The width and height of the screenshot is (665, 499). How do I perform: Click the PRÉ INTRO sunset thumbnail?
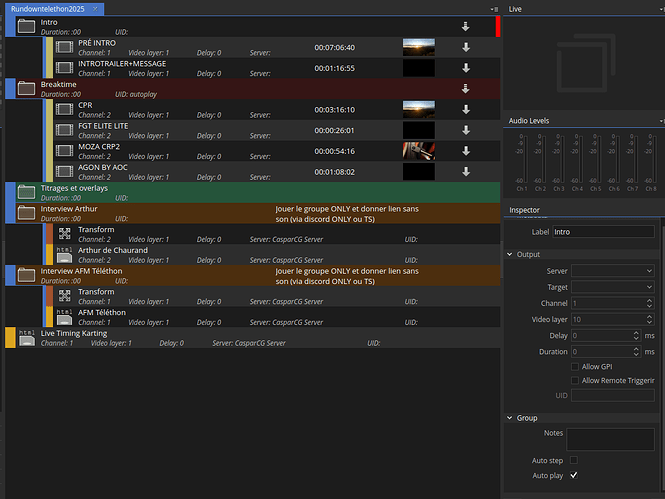pyautogui.click(x=418, y=47)
